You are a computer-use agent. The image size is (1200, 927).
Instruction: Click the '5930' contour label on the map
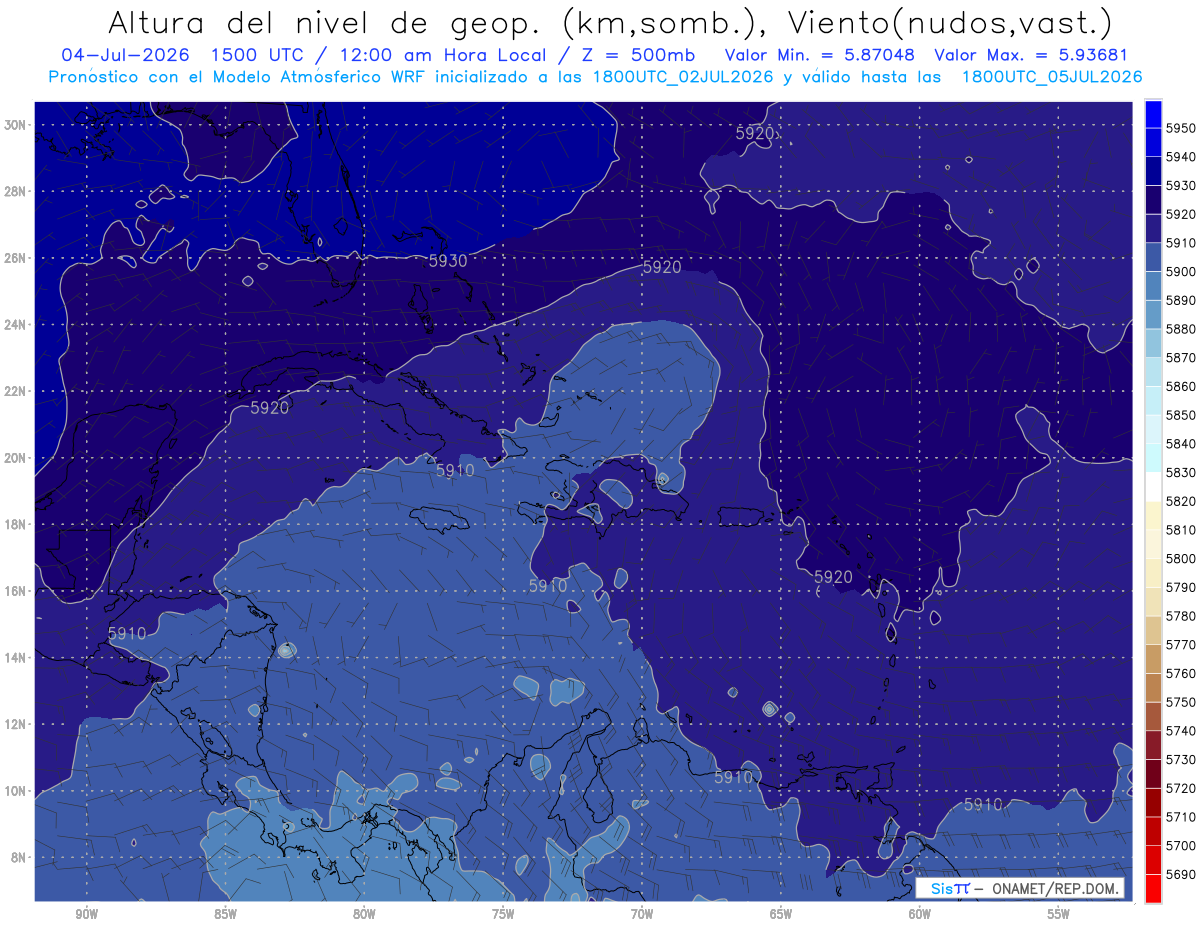[447, 261]
